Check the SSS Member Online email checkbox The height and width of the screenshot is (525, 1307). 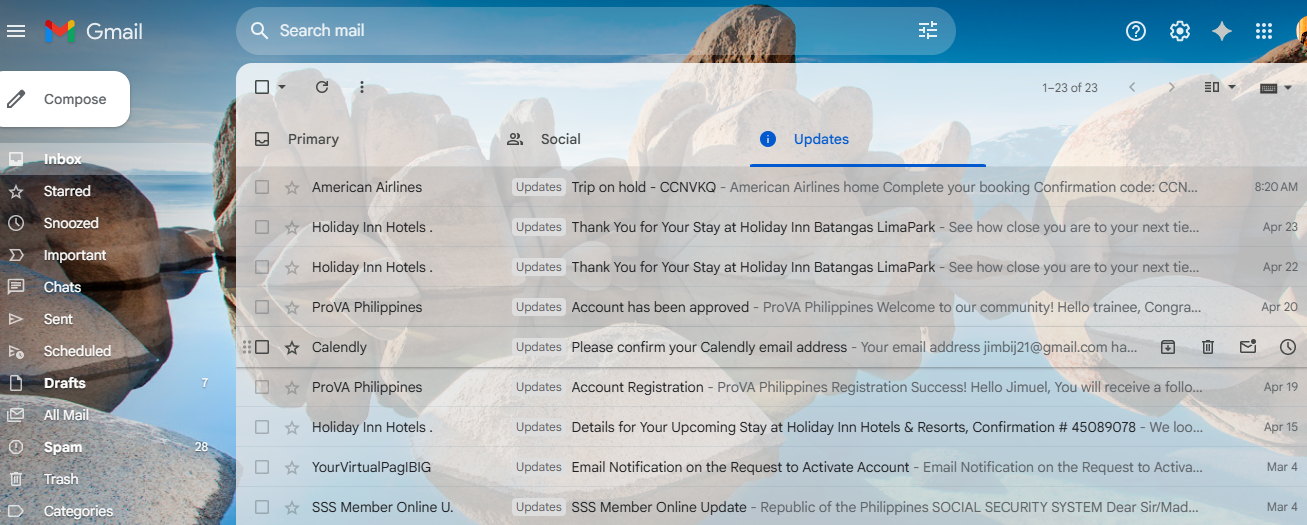click(x=262, y=507)
